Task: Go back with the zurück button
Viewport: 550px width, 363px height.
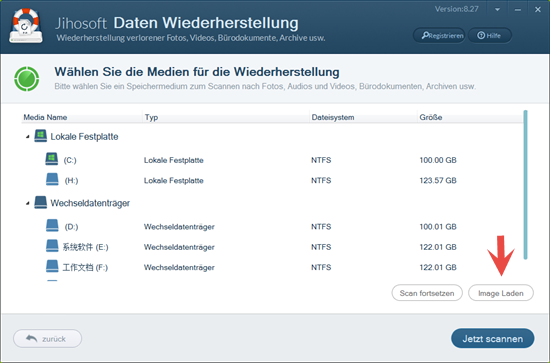Action: [47, 338]
